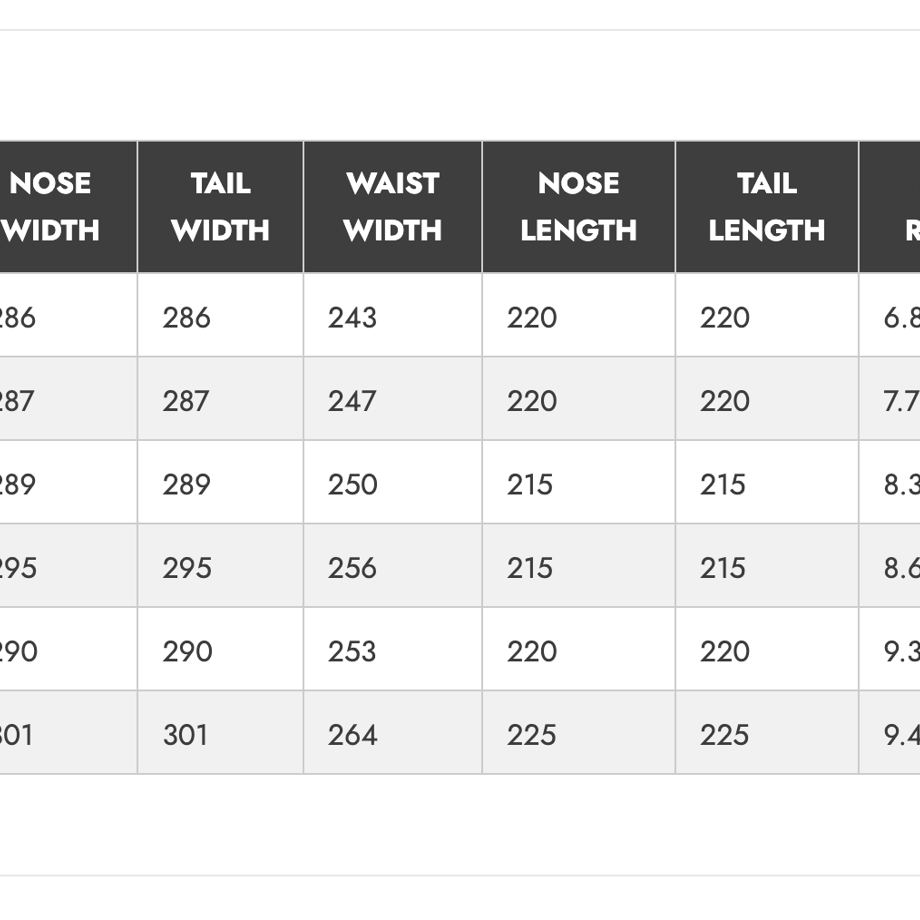Image resolution: width=920 pixels, height=920 pixels.
Task: Select the 256 waist width cell
Action: tap(393, 565)
